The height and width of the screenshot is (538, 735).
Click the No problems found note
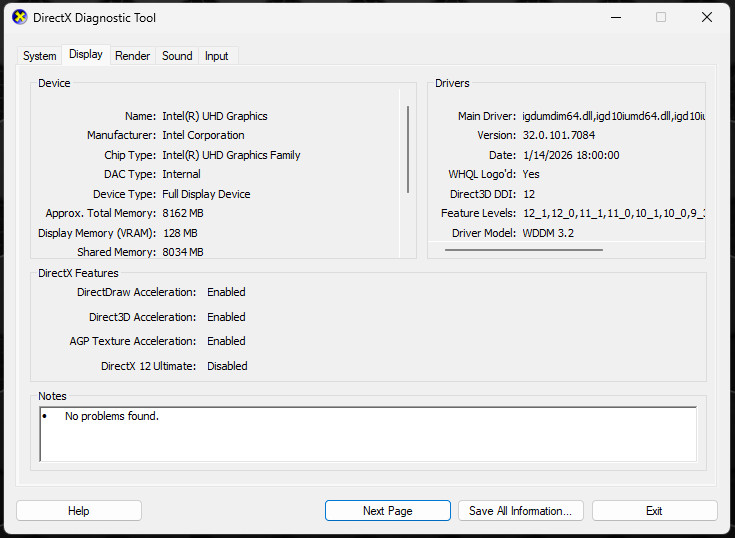112,416
